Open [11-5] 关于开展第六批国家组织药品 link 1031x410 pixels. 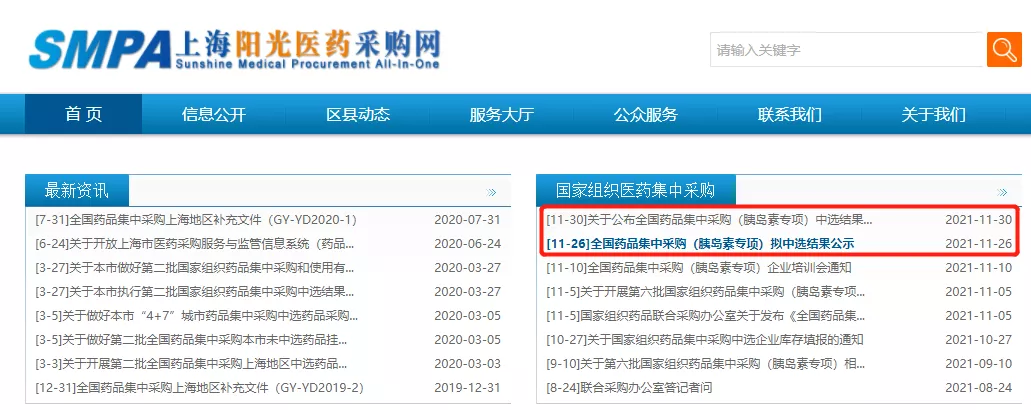pos(706,292)
